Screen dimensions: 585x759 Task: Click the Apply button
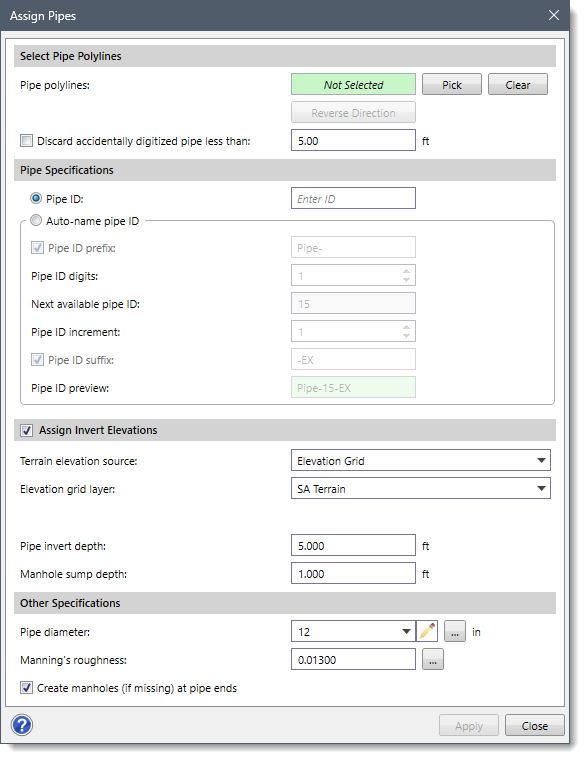[x=468, y=726]
